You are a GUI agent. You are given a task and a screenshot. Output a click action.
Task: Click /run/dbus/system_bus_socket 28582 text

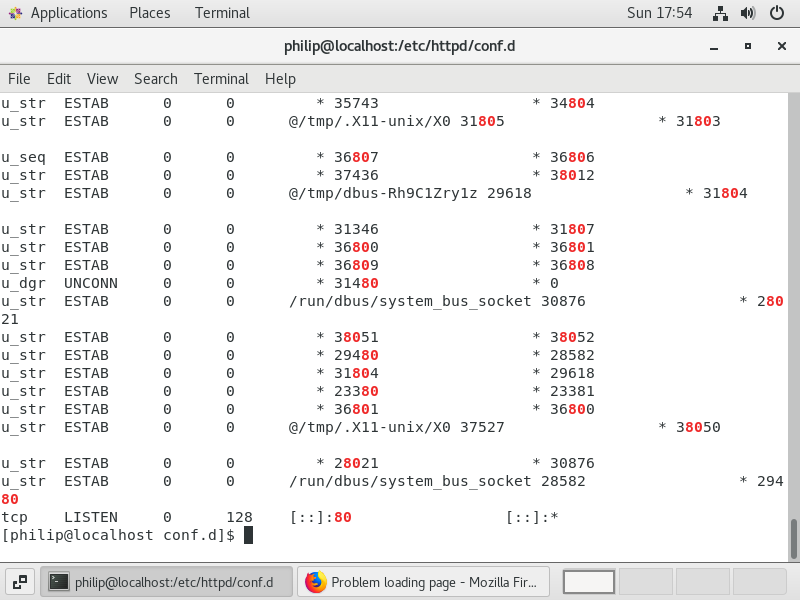pos(437,481)
